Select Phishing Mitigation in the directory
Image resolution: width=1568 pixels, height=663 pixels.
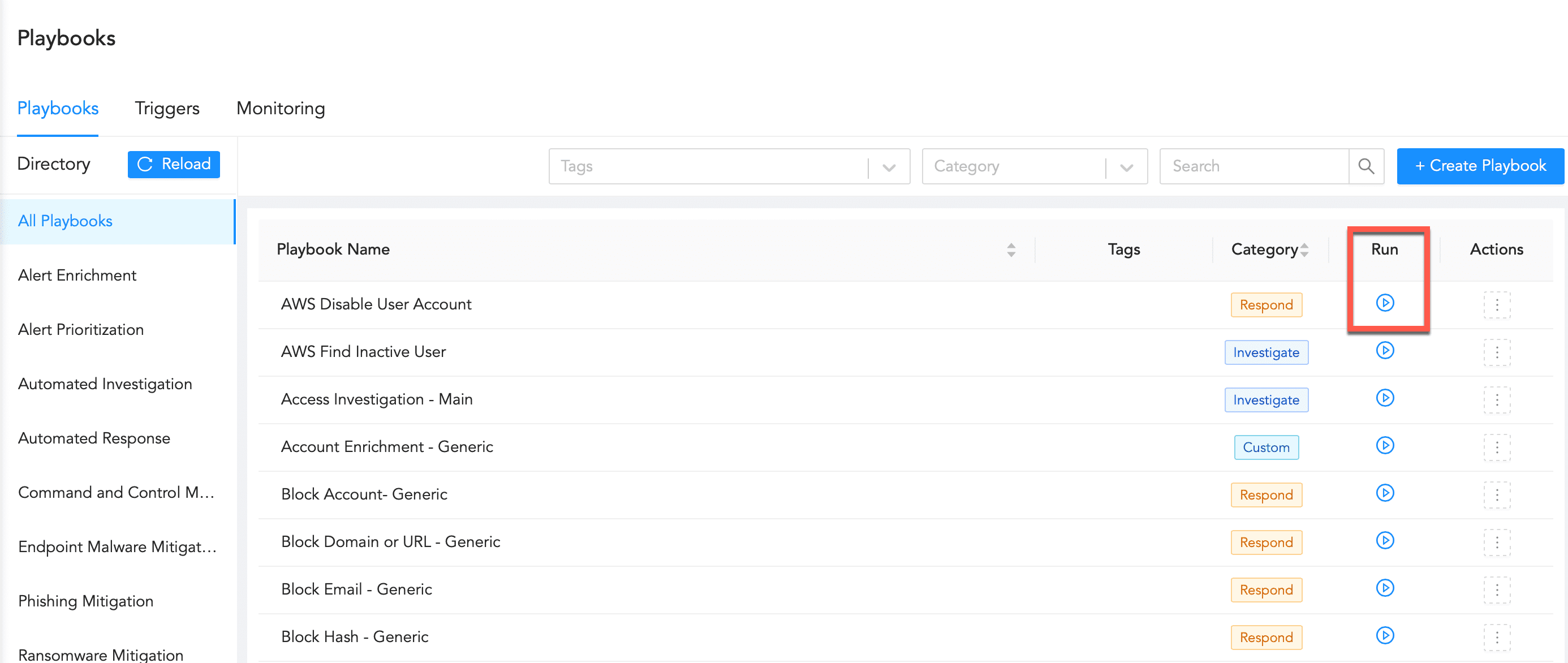point(86,601)
